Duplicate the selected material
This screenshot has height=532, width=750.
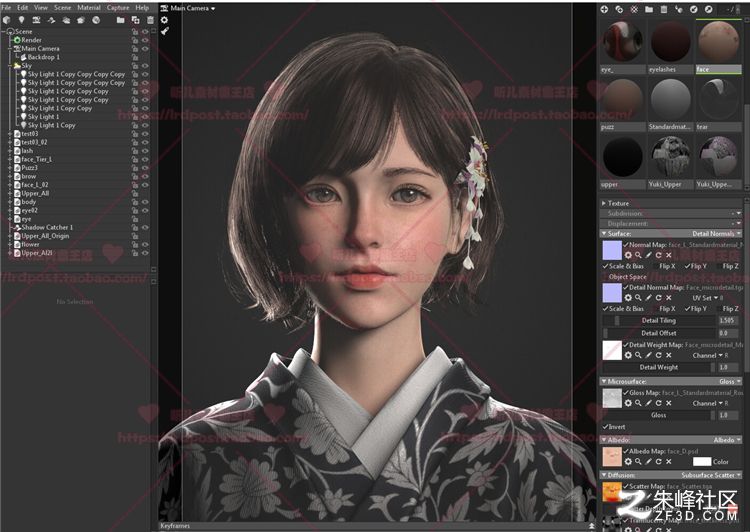[619, 9]
